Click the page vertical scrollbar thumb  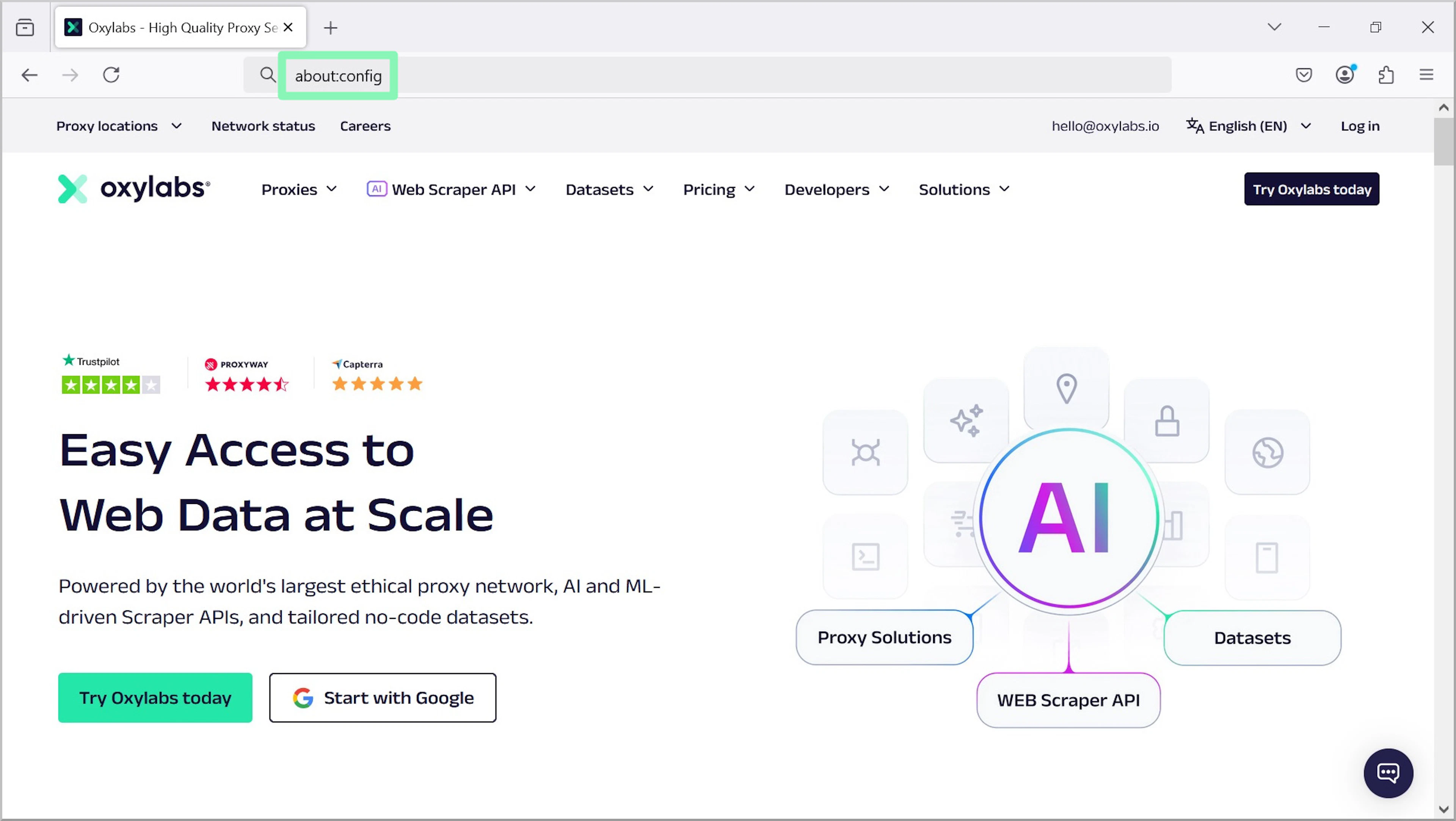coord(1443,141)
